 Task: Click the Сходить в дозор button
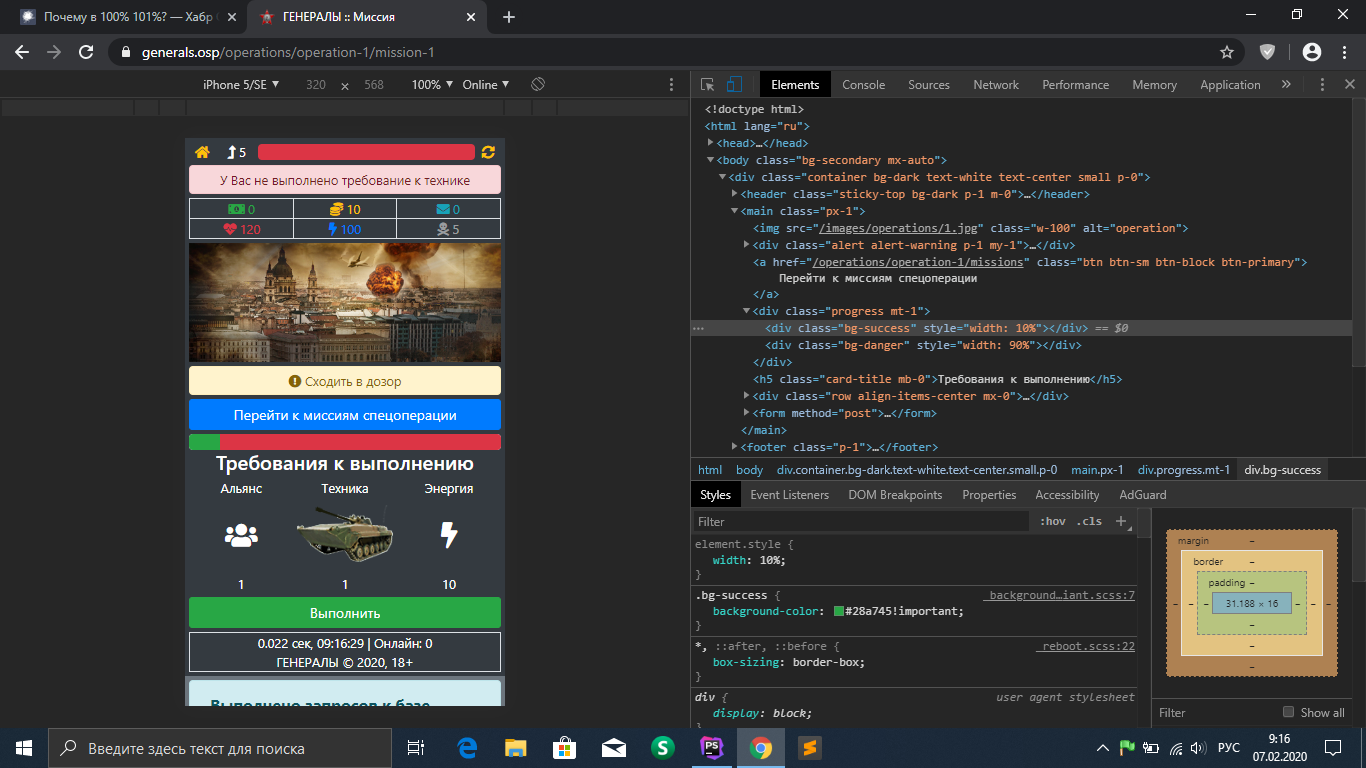click(345, 381)
